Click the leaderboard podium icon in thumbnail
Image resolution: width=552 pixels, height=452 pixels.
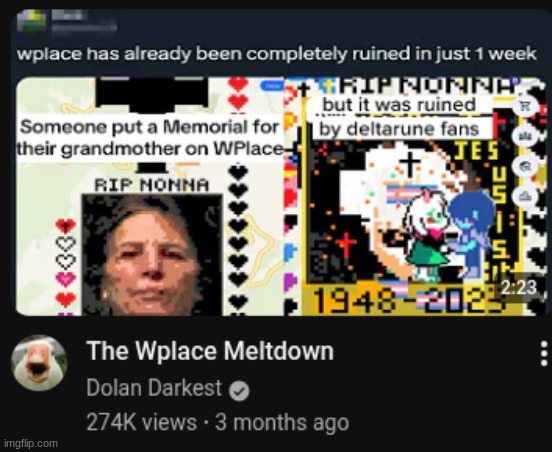pos(525,196)
